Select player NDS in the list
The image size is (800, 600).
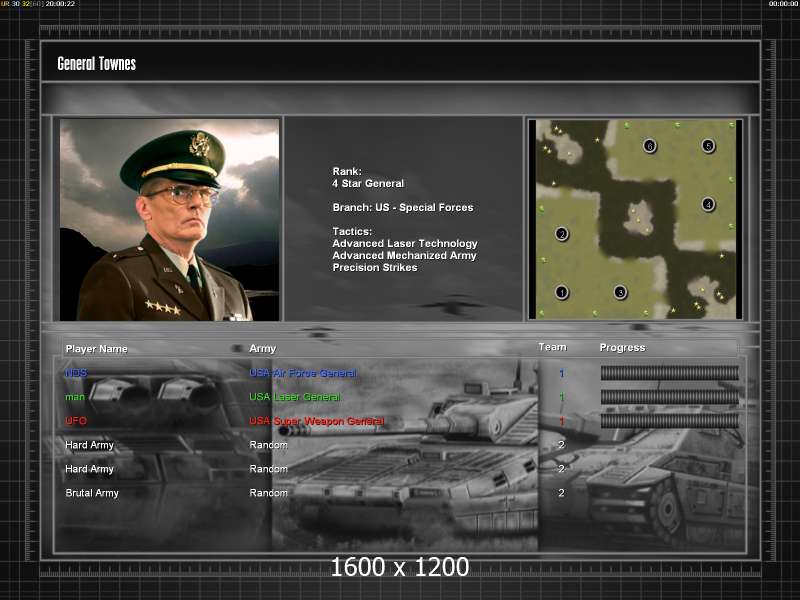(76, 373)
